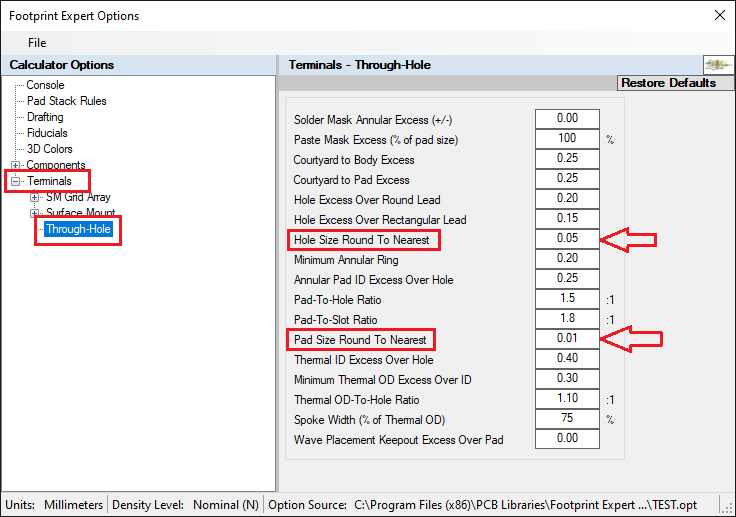The height and width of the screenshot is (517, 736).
Task: Close the Footprint Expert Options window
Action: (x=717, y=15)
